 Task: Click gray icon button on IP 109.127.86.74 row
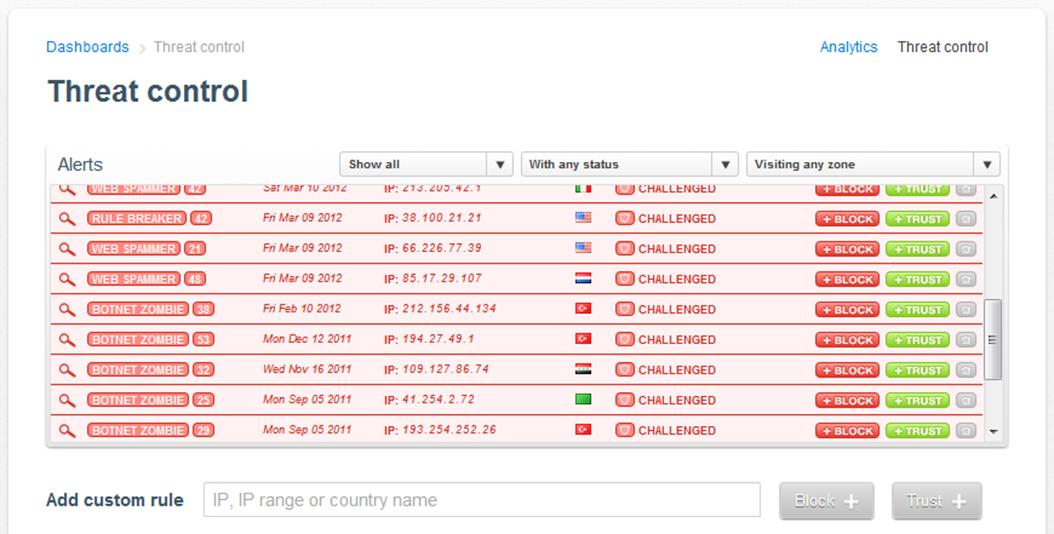coord(965,371)
